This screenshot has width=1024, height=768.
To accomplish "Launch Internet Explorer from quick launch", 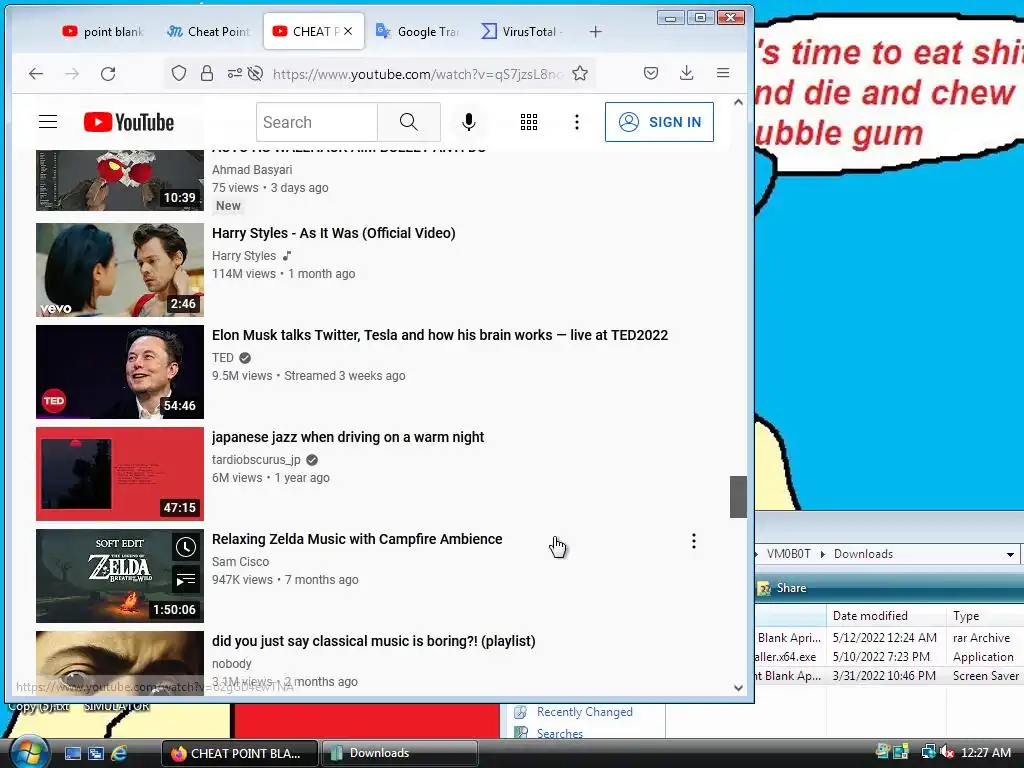I will click(x=120, y=753).
